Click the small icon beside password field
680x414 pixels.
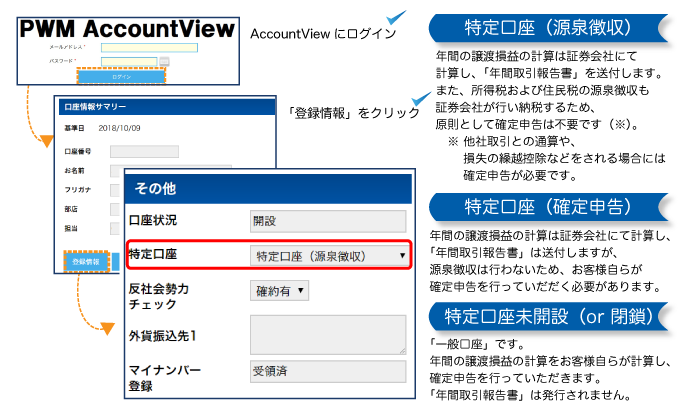[164, 62]
